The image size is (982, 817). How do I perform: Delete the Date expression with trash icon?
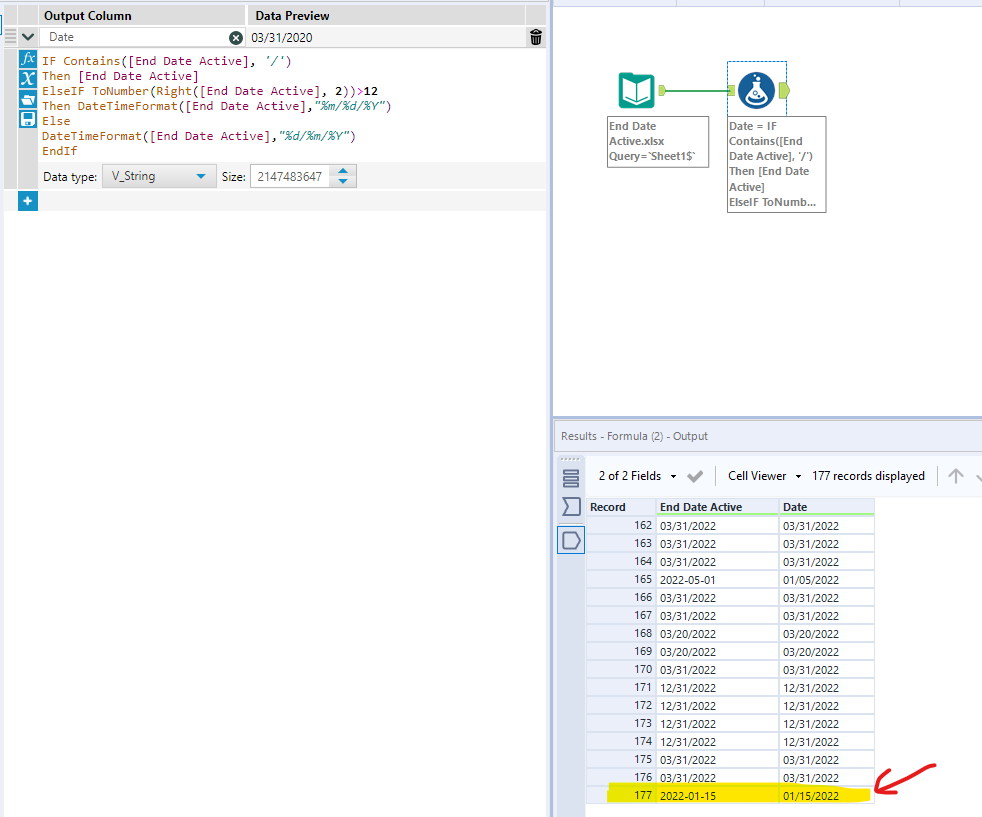pyautogui.click(x=536, y=37)
